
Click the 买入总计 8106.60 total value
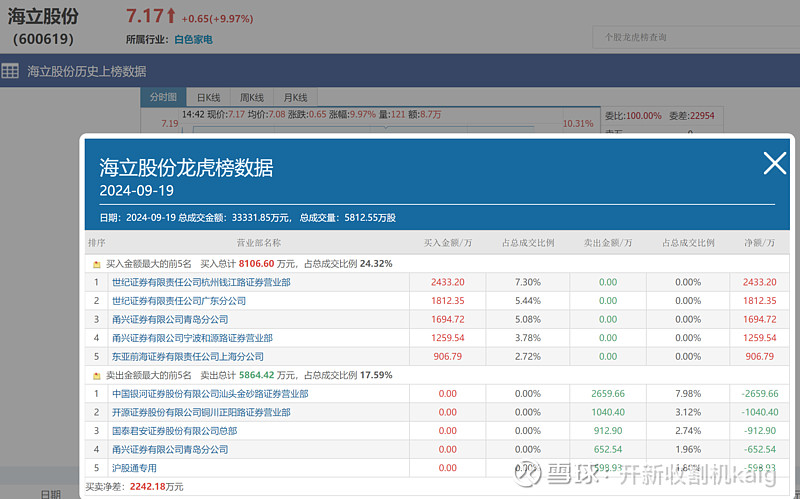256,264
